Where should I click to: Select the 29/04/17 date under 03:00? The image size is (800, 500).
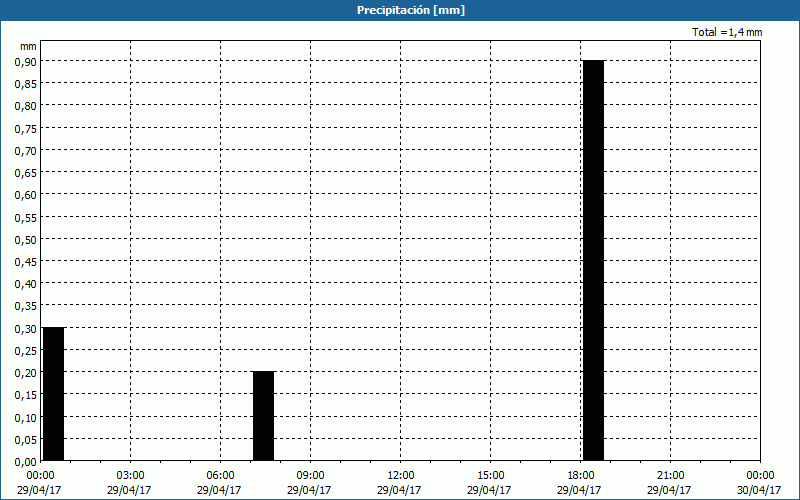pos(129,490)
